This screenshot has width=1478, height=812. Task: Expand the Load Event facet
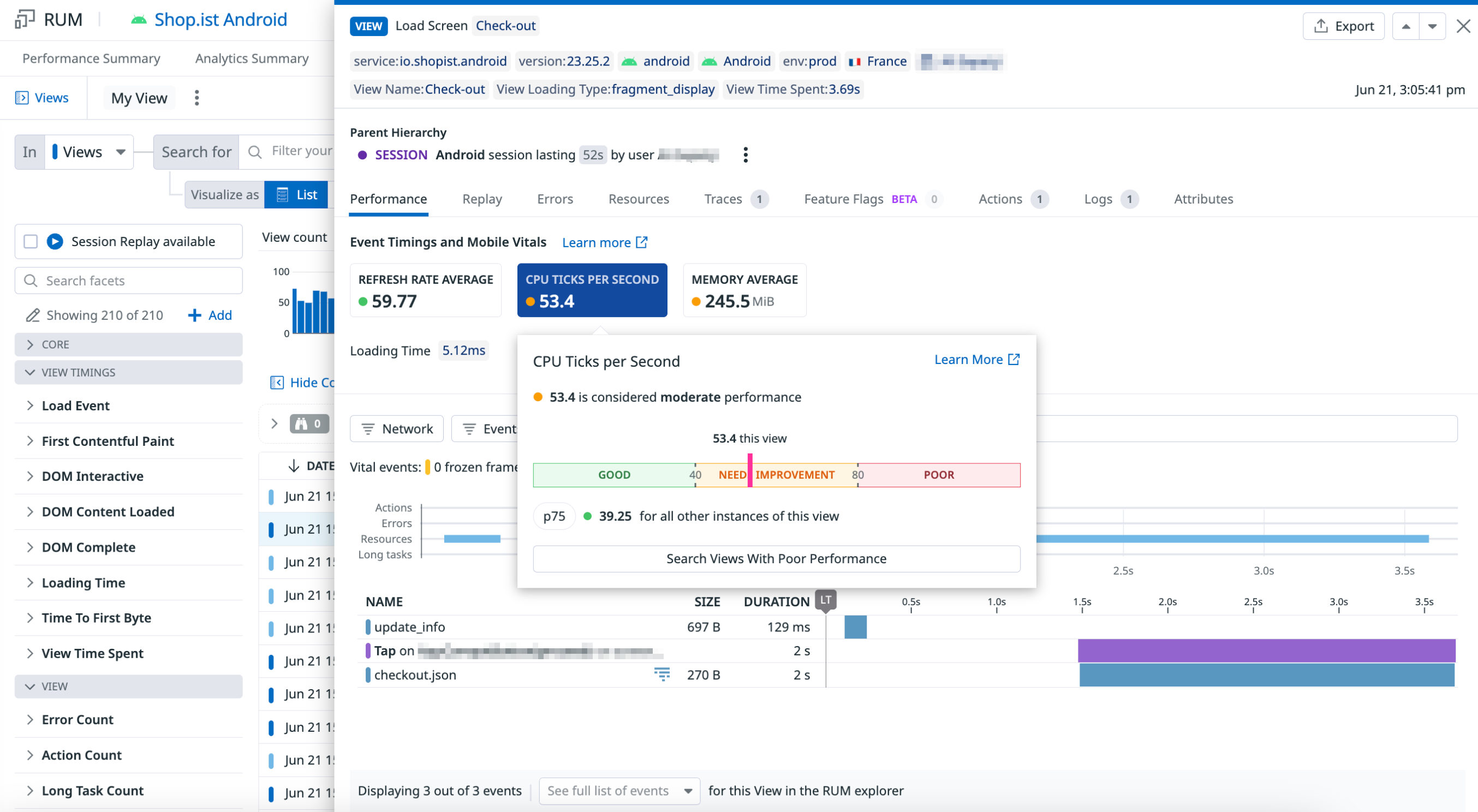tap(128, 405)
